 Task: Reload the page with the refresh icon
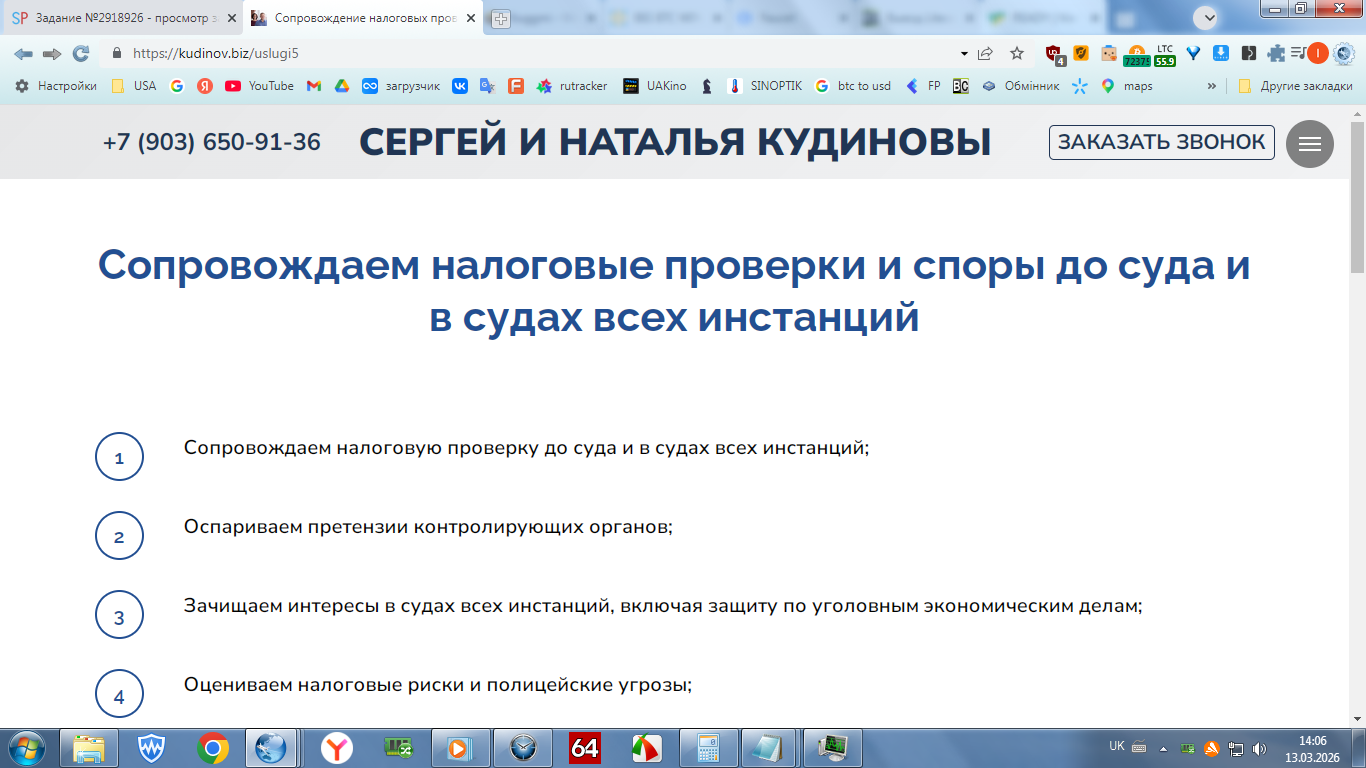[x=81, y=54]
